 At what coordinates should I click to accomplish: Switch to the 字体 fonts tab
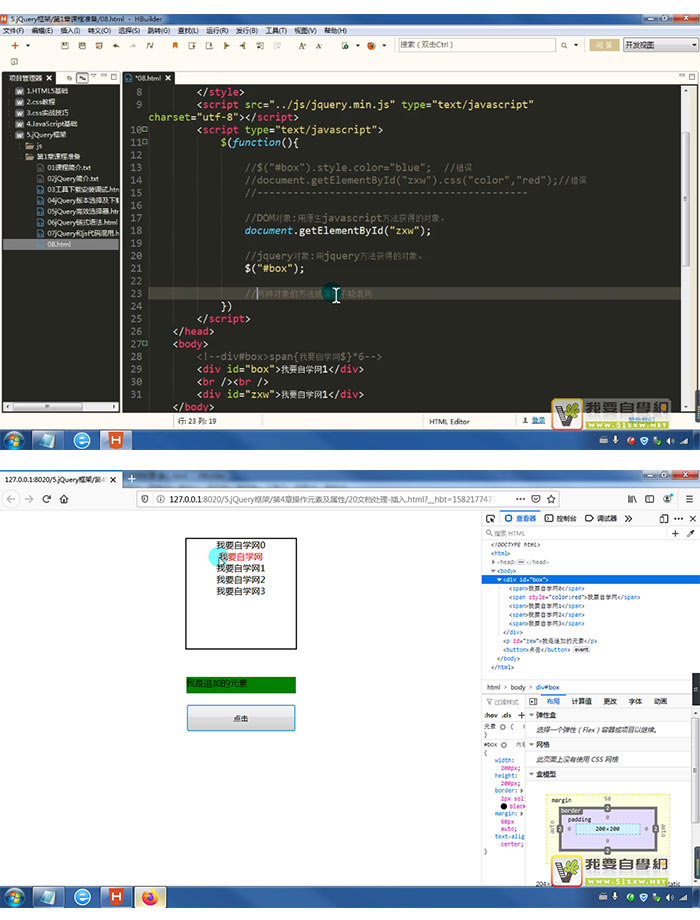click(x=635, y=702)
